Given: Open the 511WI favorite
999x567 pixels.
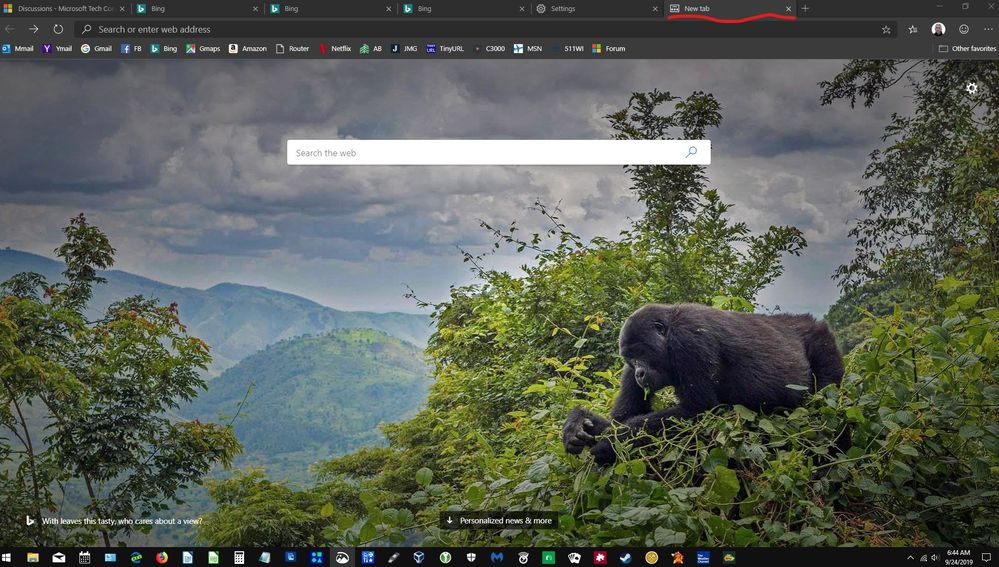Looking at the screenshot, I should [568, 48].
